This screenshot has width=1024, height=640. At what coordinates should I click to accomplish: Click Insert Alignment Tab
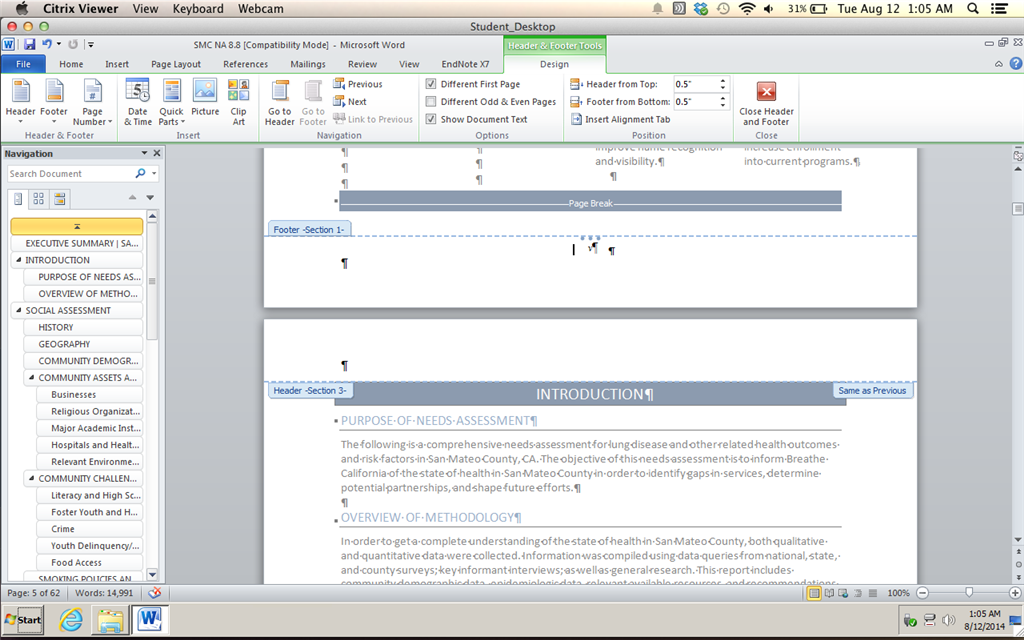coord(621,120)
